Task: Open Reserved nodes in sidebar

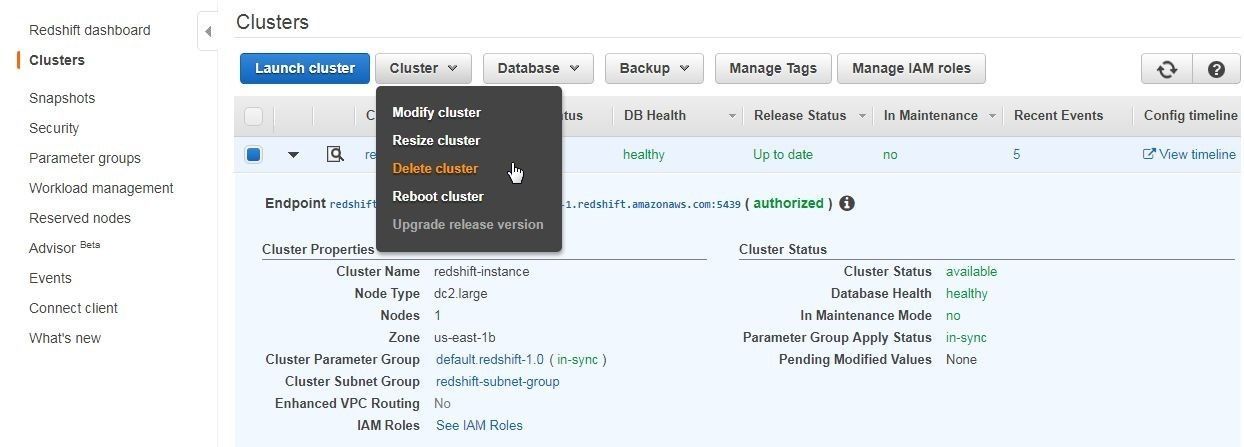Action: (80, 218)
